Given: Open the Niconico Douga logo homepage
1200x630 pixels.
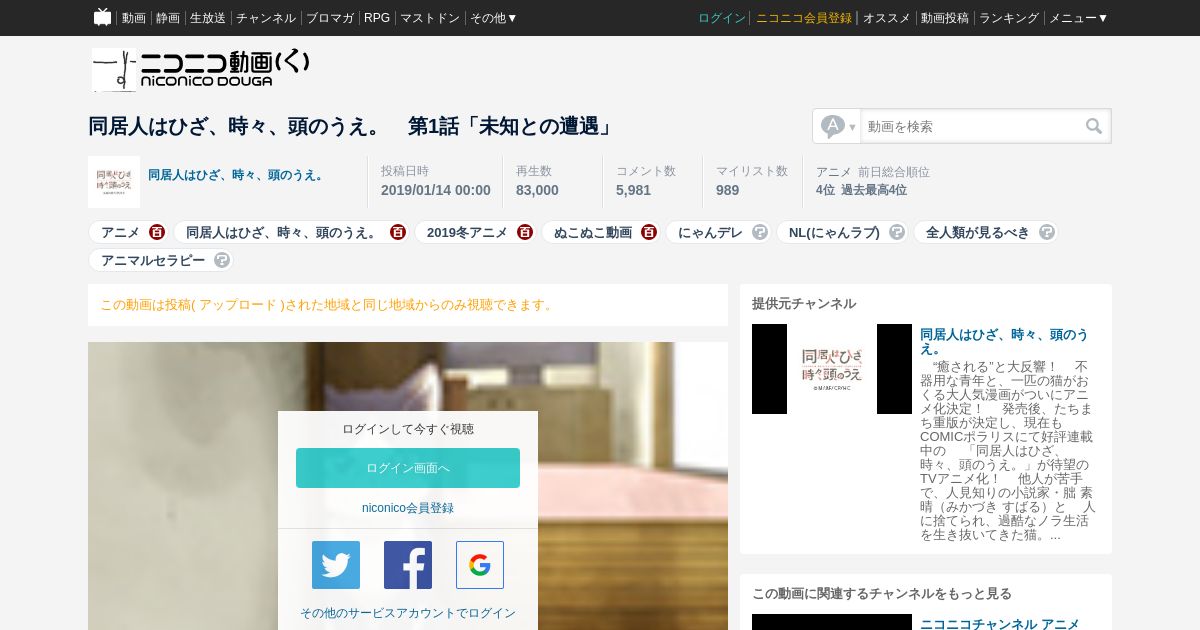Looking at the screenshot, I should [200, 70].
